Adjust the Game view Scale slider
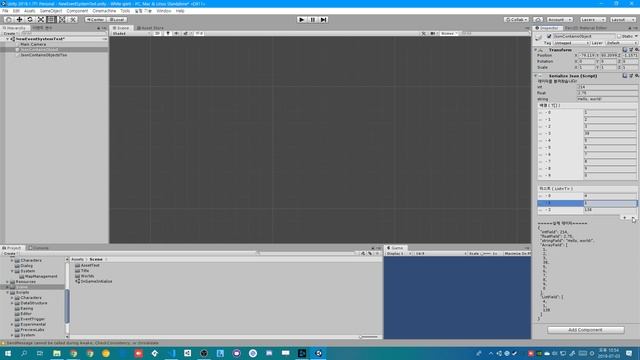 pyautogui.click(x=485, y=253)
